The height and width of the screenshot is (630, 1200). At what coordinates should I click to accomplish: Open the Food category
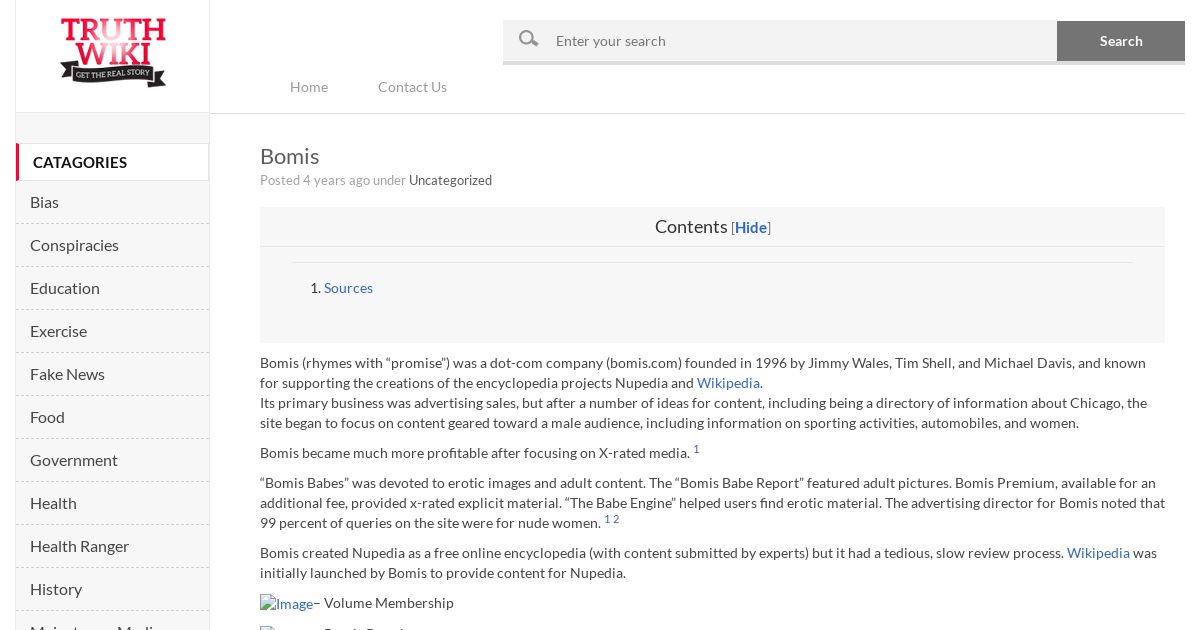coord(112,417)
